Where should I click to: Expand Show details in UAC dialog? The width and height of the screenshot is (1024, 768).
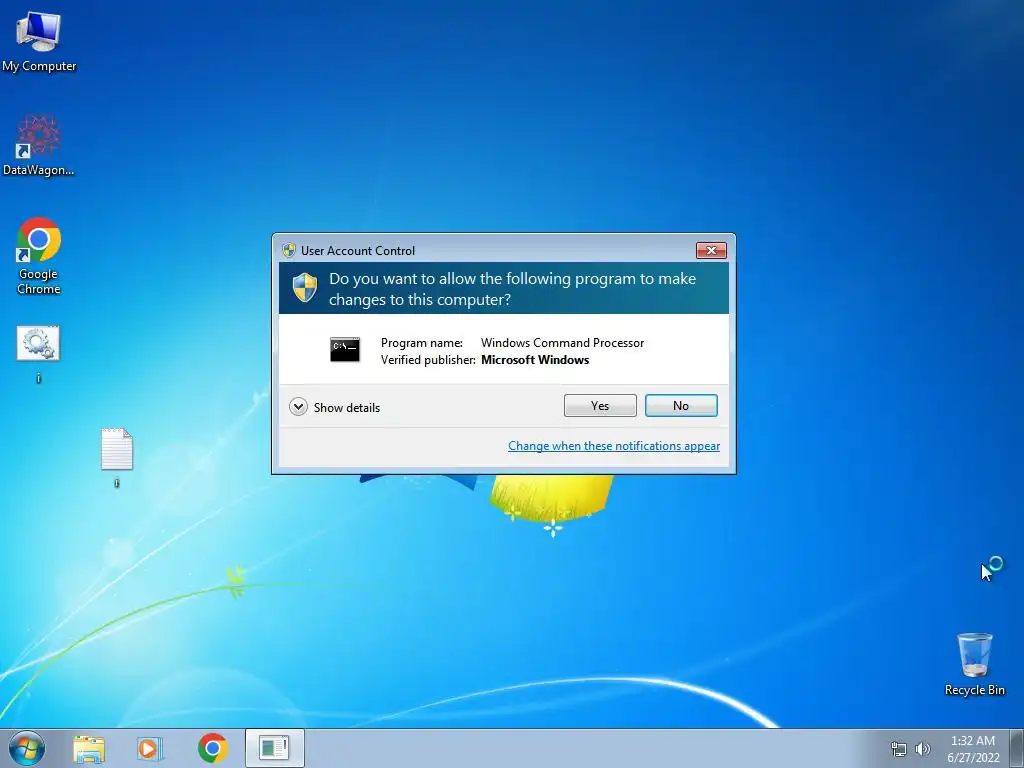coord(334,408)
